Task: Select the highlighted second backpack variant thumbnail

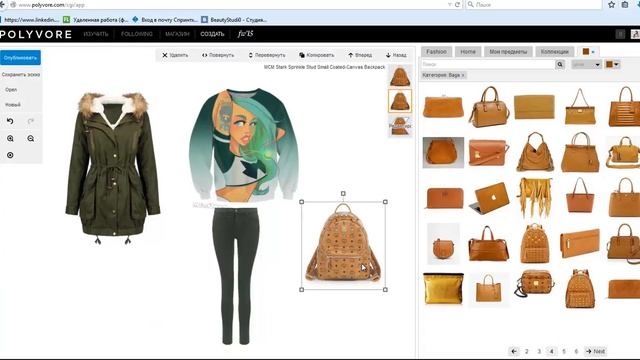Action: pos(400,101)
